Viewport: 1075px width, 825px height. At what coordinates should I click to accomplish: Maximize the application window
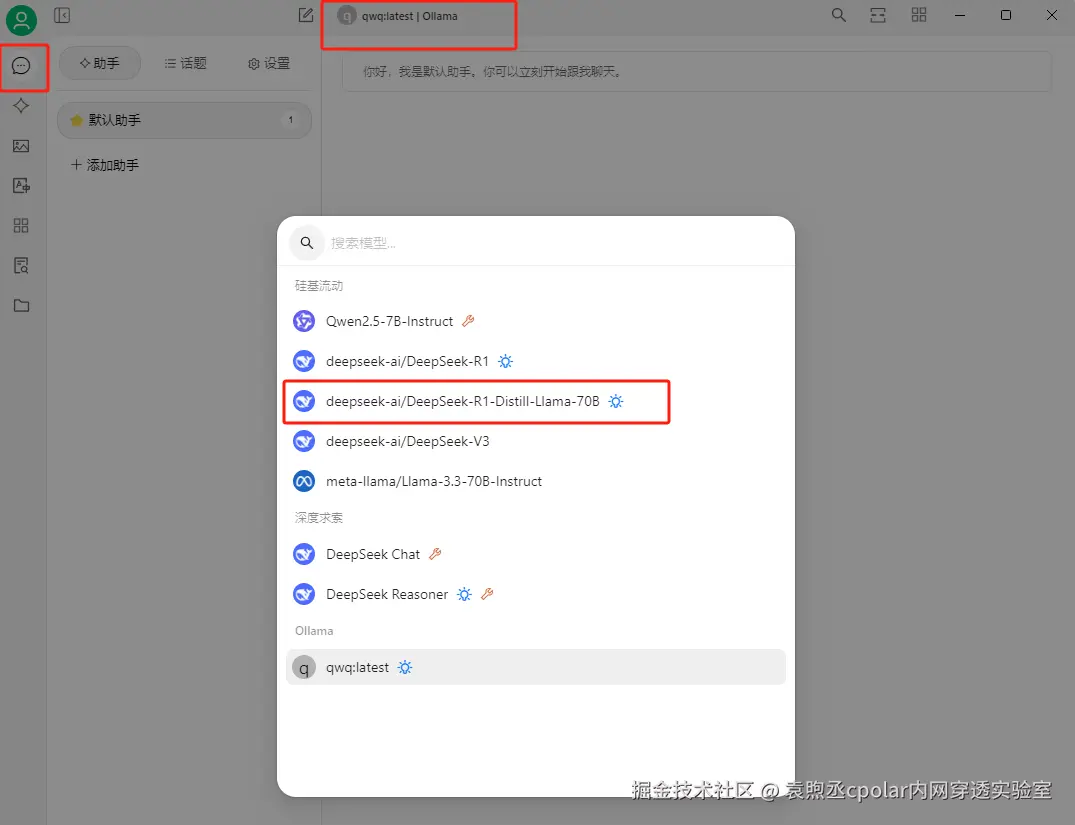click(x=1006, y=15)
